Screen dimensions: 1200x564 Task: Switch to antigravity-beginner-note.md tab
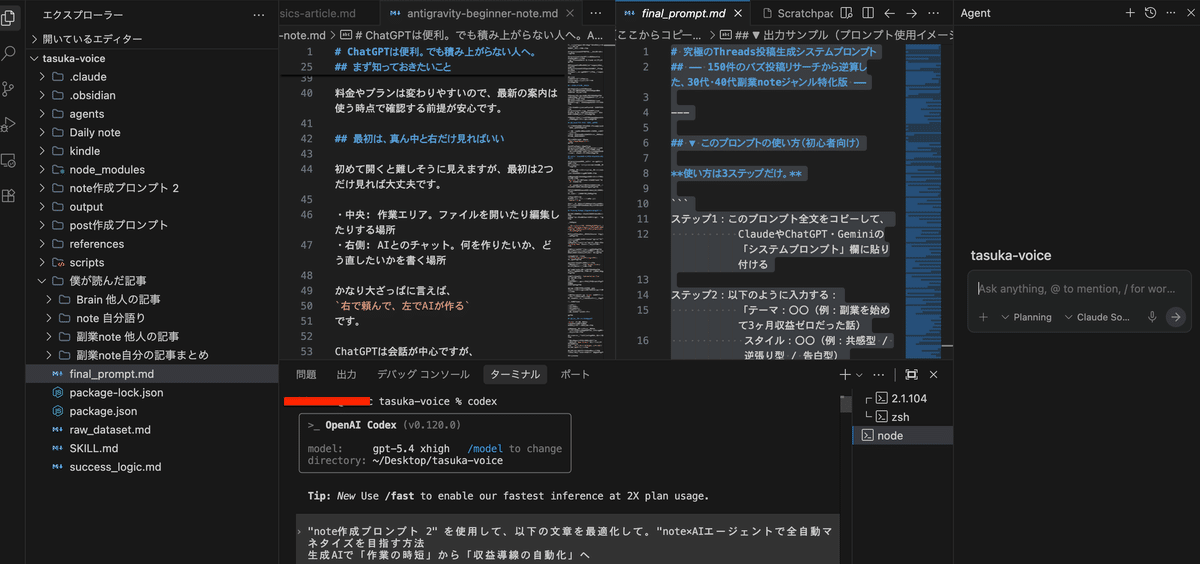(482, 14)
